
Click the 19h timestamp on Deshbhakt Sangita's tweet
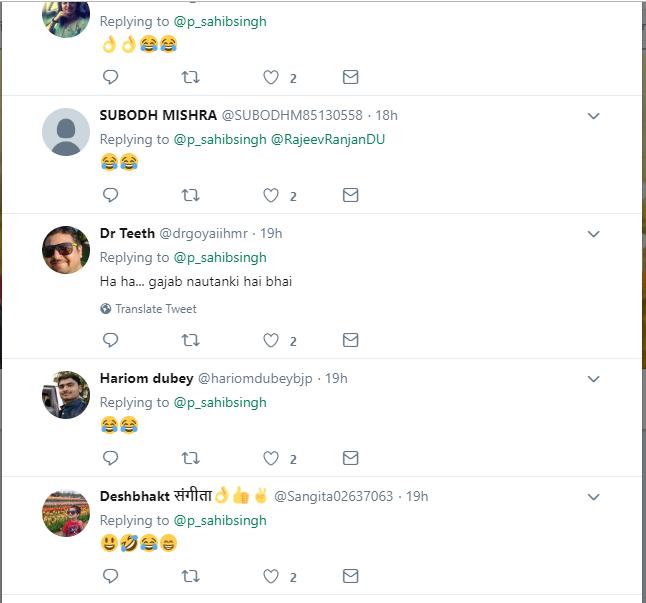point(417,496)
